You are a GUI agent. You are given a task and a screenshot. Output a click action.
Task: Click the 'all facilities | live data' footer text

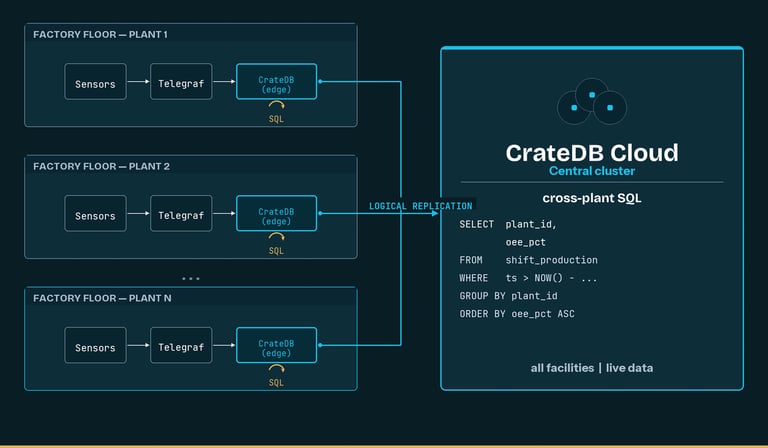tap(592, 368)
